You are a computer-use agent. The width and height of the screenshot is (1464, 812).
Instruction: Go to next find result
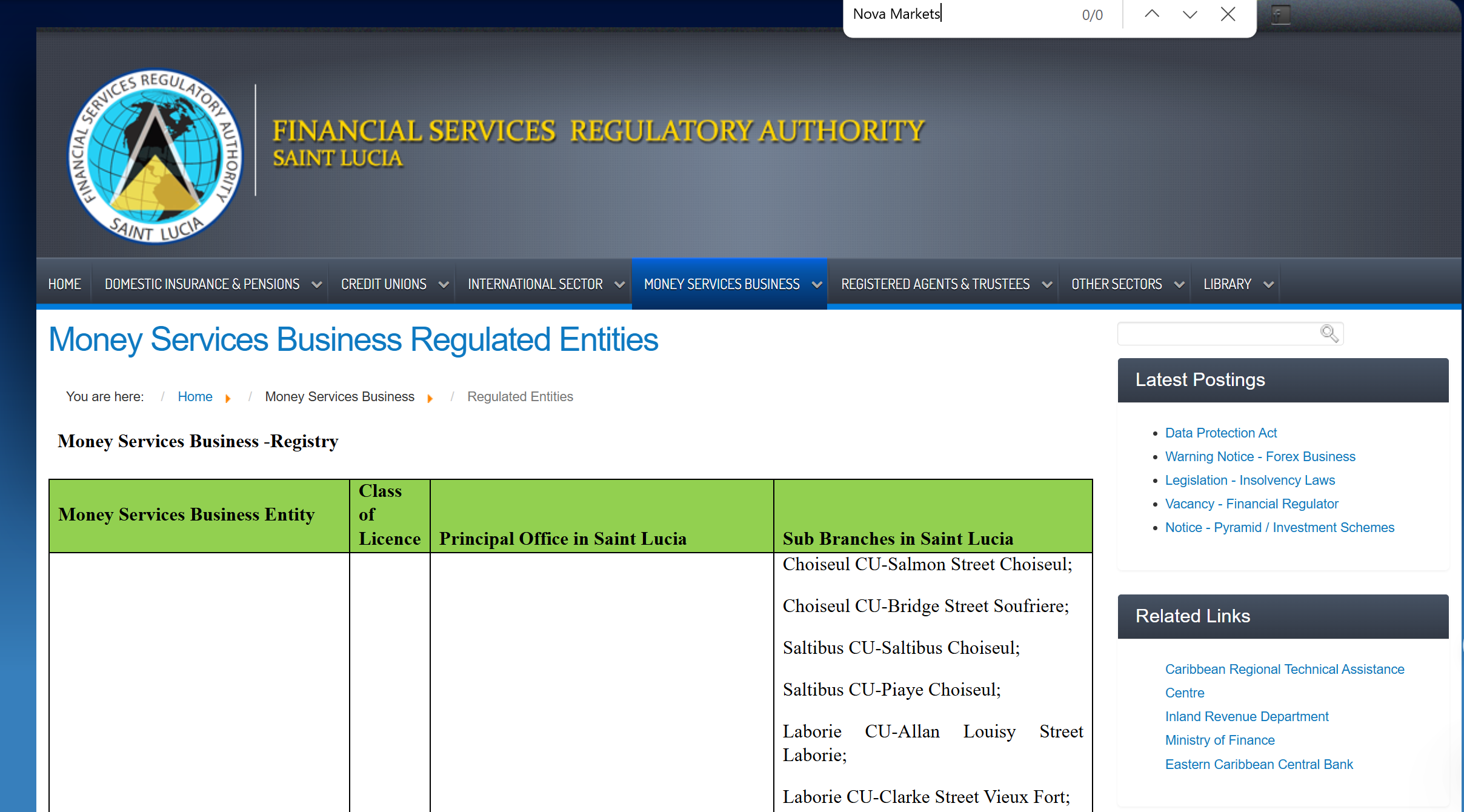tap(1189, 14)
